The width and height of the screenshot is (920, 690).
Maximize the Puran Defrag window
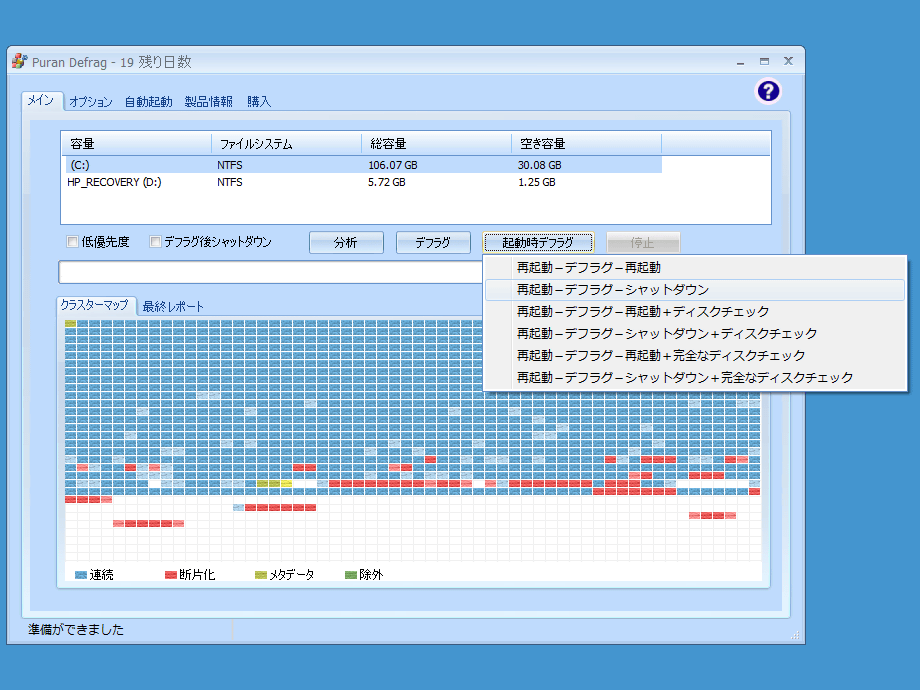(x=764, y=62)
